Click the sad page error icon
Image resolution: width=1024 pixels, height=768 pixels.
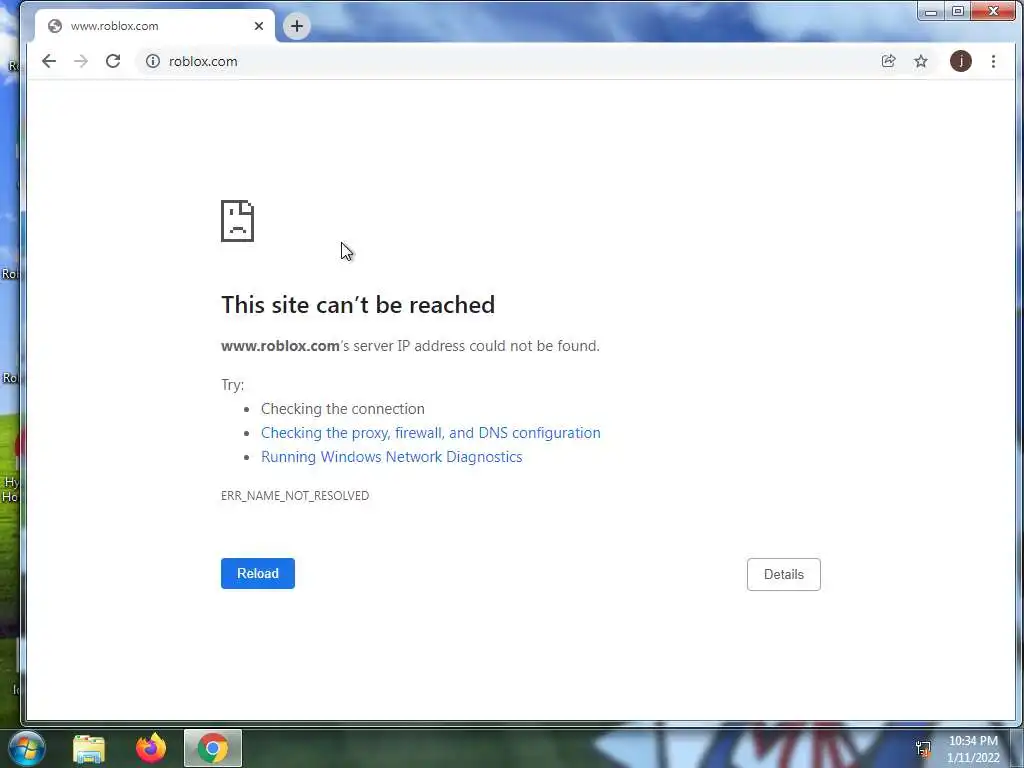click(x=238, y=221)
